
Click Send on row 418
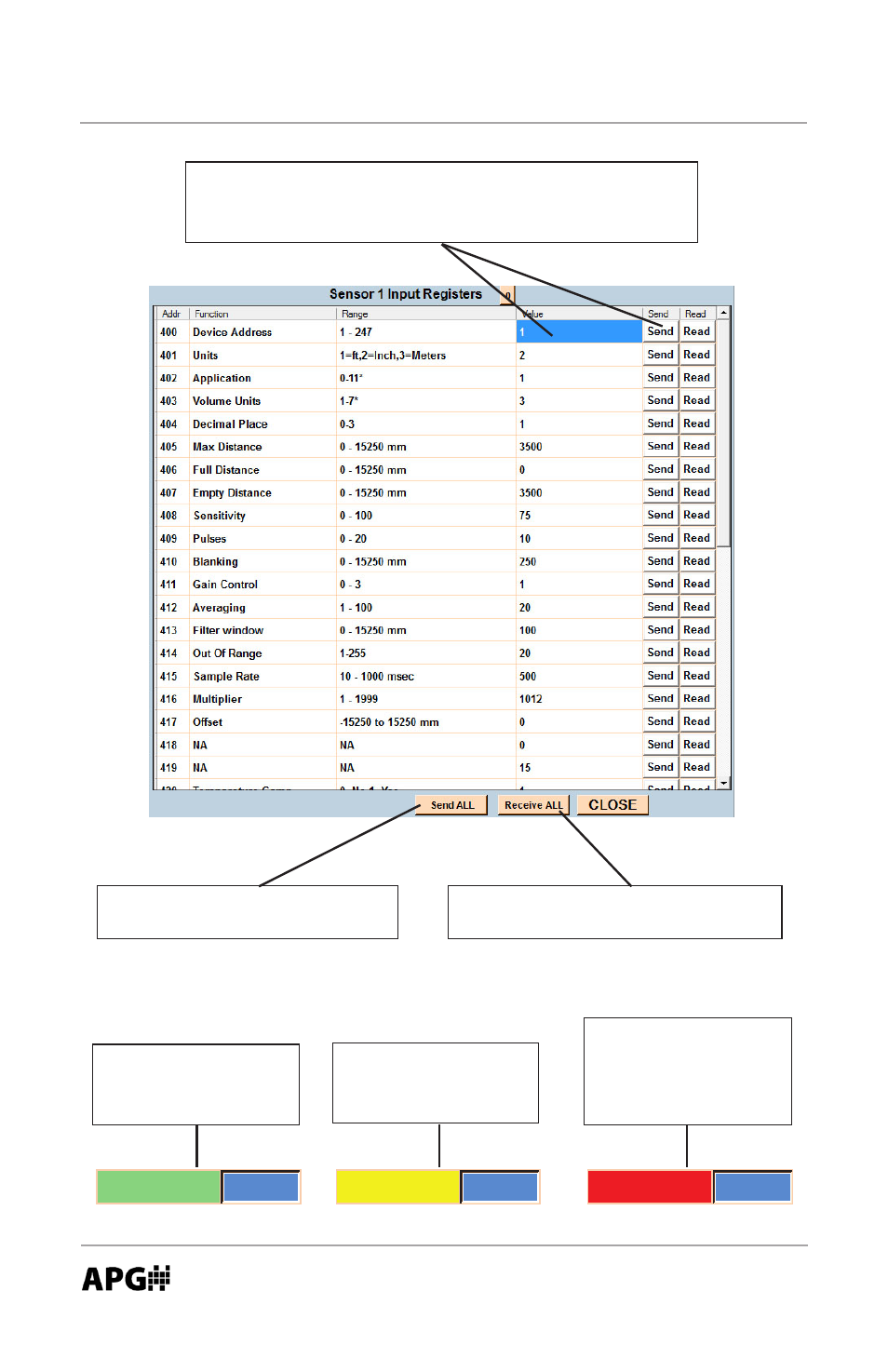click(660, 745)
